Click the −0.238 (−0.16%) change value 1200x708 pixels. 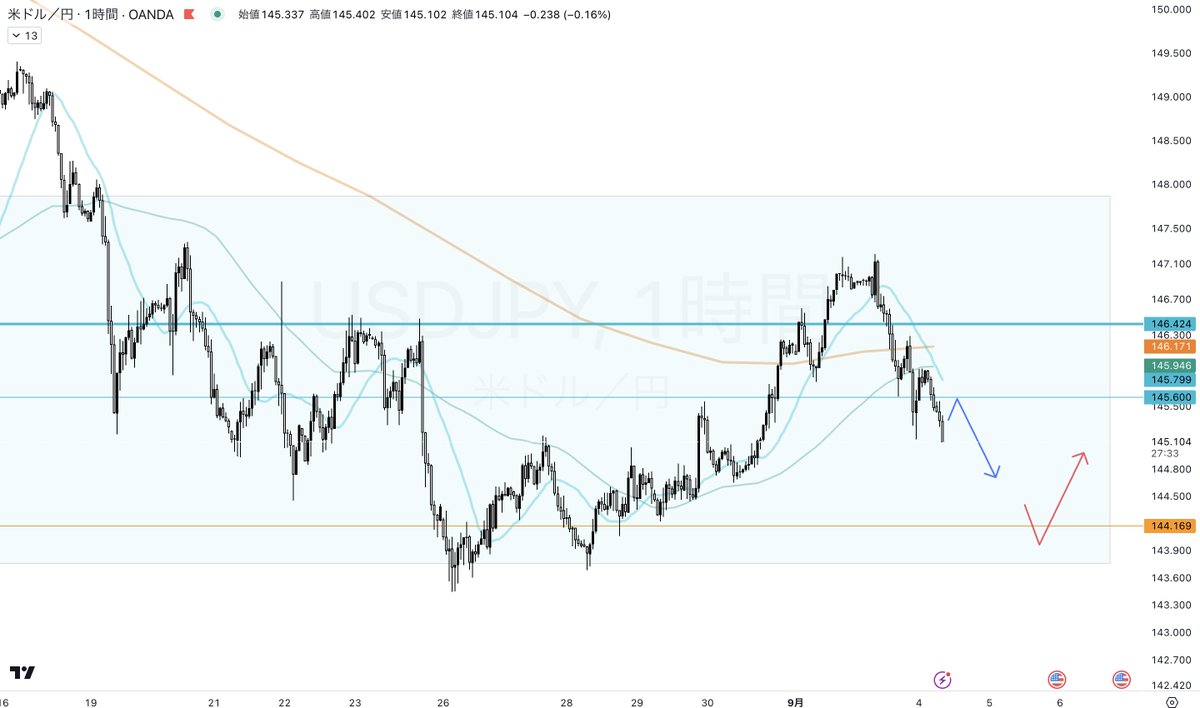[x=568, y=15]
